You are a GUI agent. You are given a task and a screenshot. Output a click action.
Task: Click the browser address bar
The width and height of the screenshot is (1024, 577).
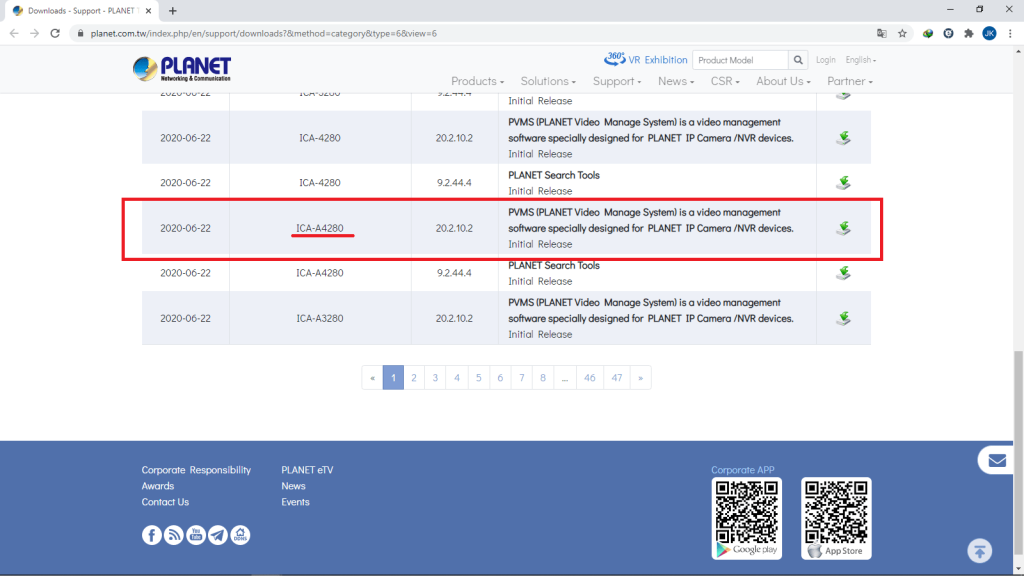[470, 33]
